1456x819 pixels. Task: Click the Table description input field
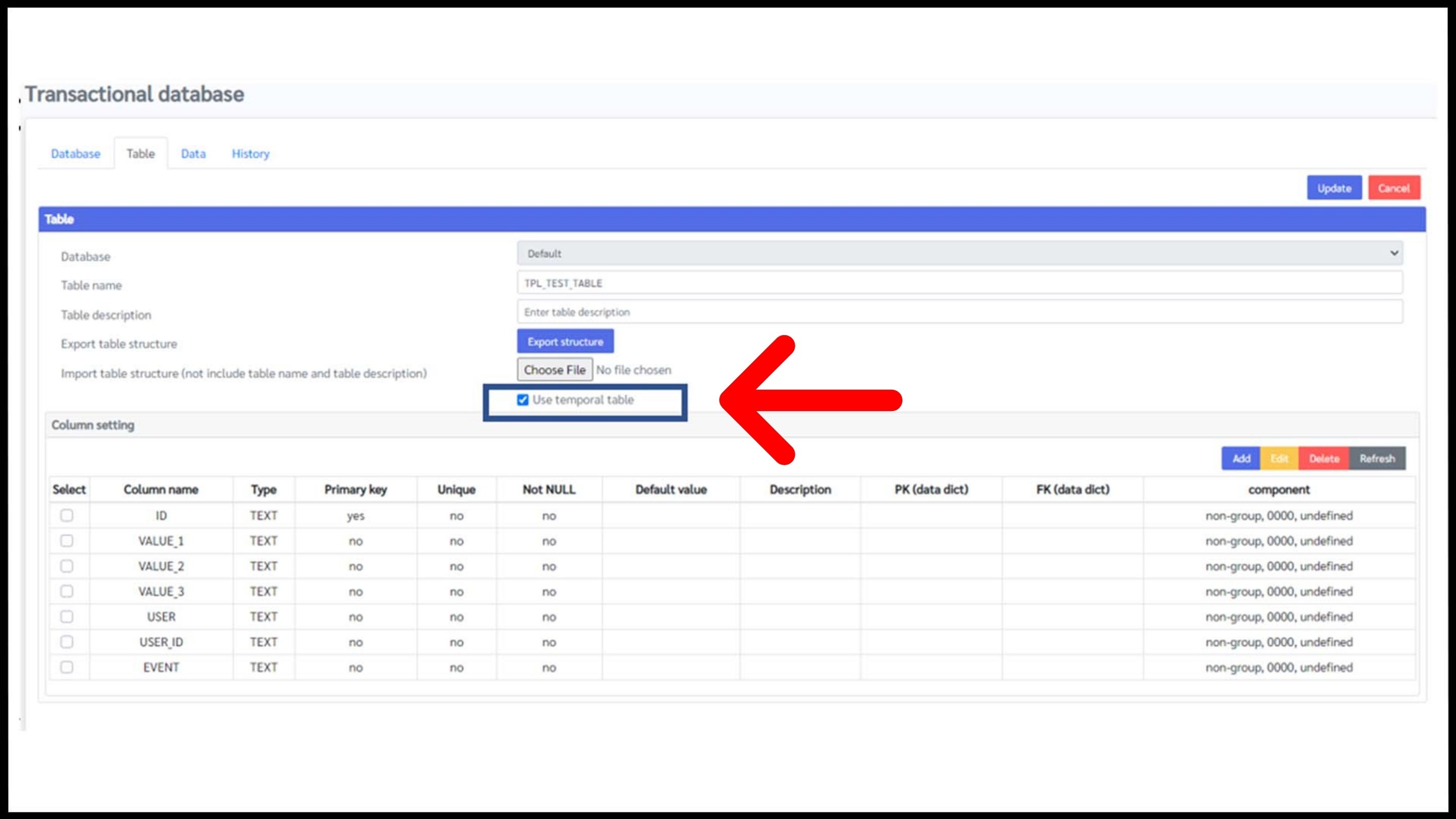960,312
